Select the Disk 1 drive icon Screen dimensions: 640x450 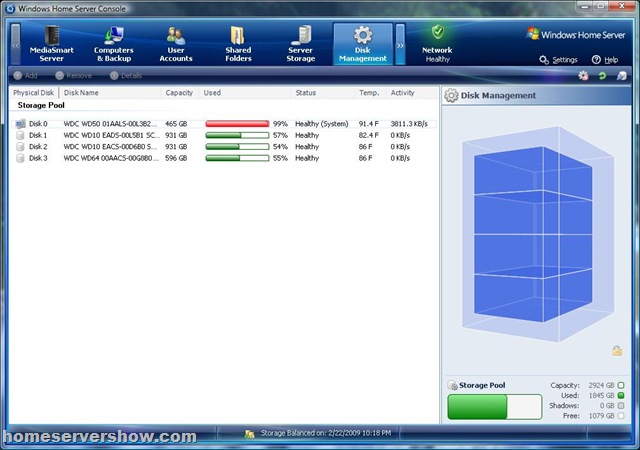click(20, 135)
